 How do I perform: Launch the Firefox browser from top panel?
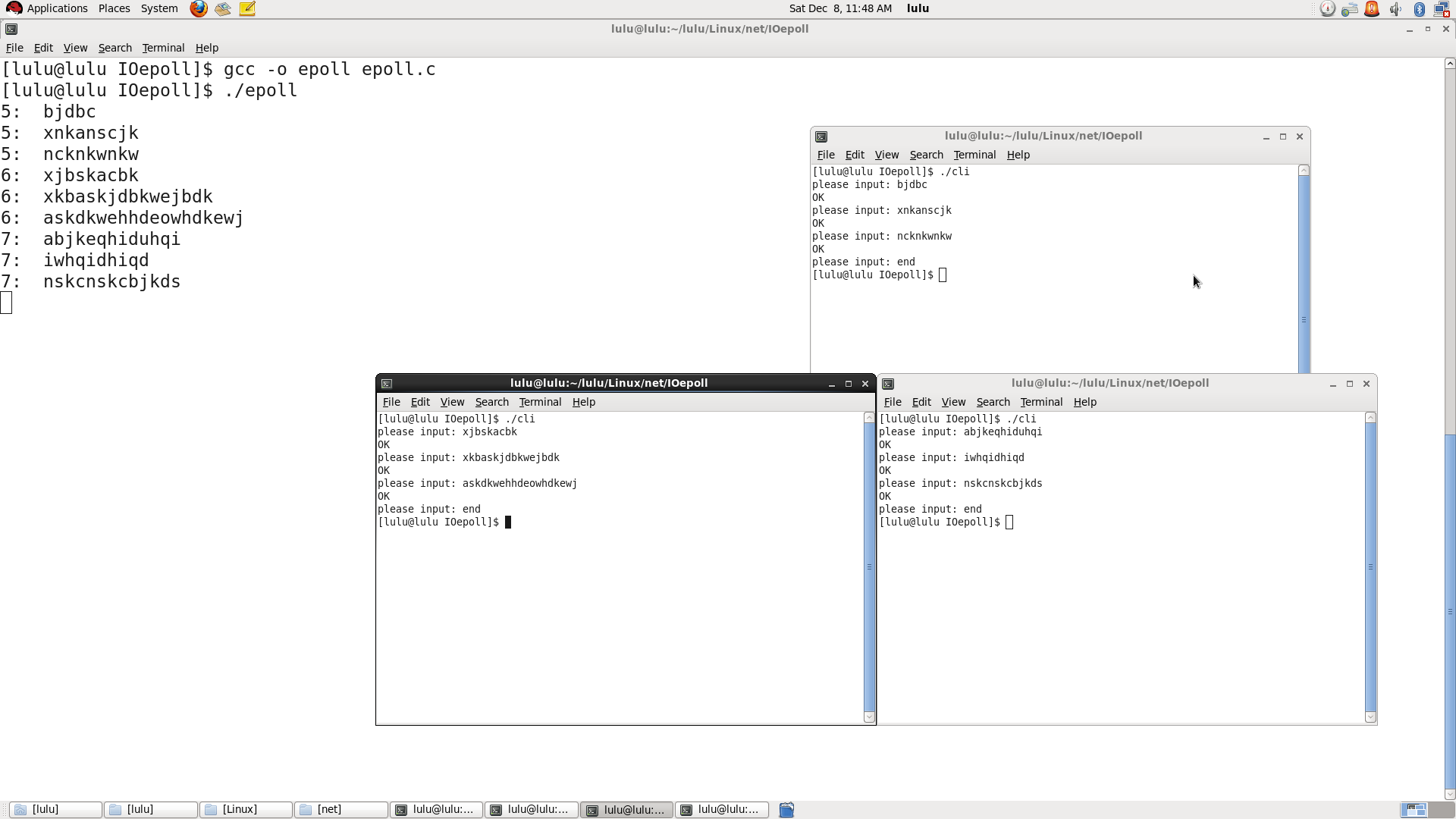coord(199,8)
